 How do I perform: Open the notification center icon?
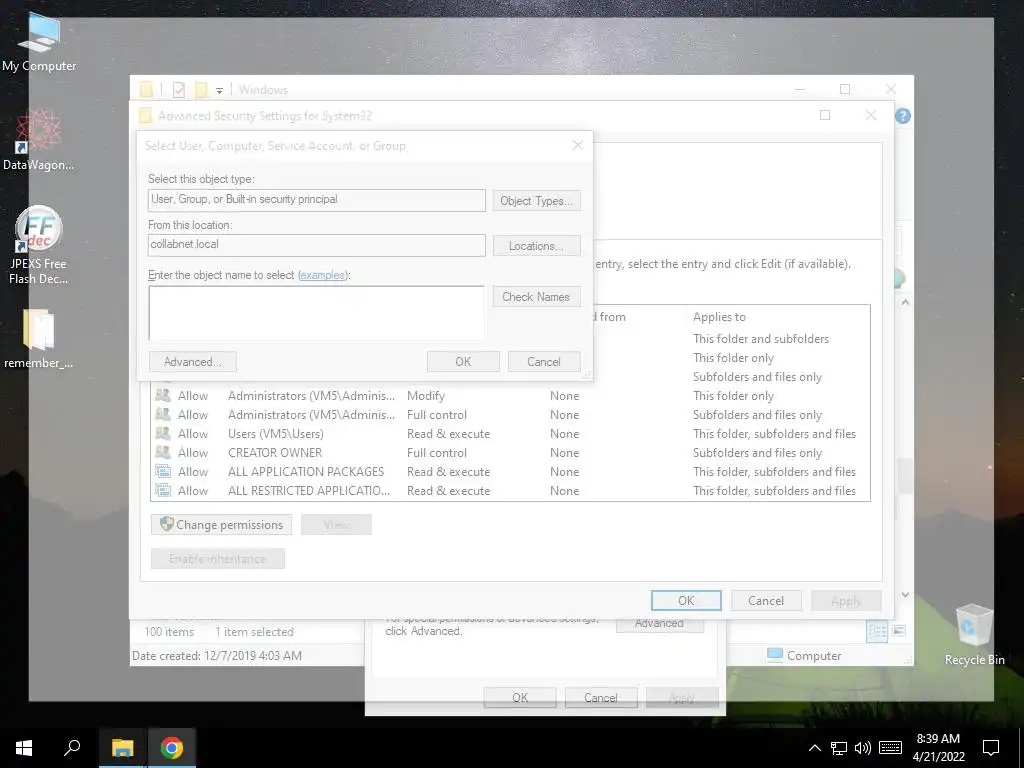pos(991,748)
